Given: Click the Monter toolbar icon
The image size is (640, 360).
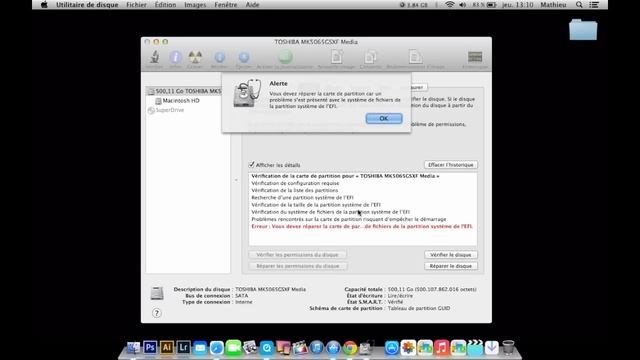Looking at the screenshot, I should pos(220,58).
